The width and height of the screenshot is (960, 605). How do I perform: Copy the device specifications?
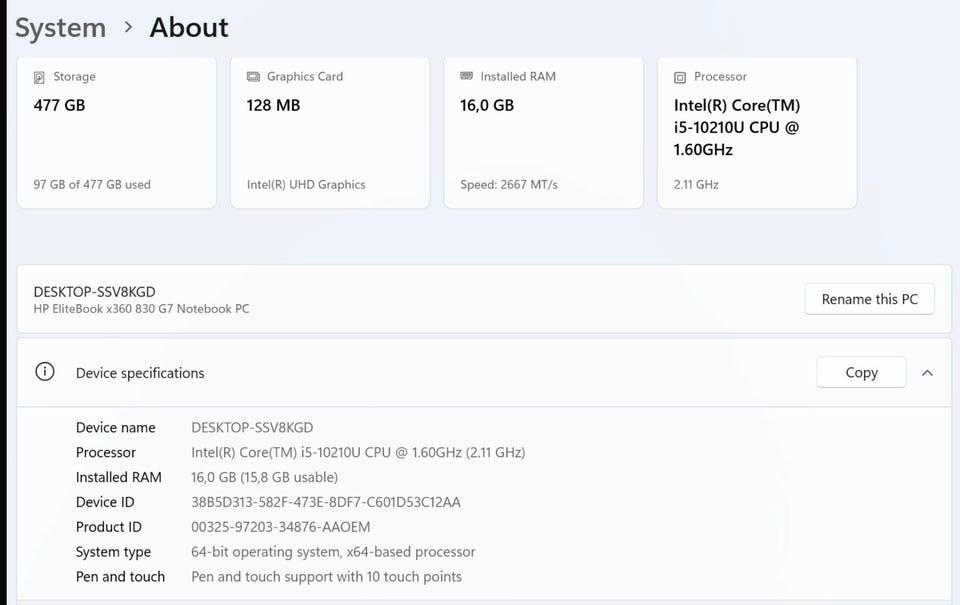point(861,372)
